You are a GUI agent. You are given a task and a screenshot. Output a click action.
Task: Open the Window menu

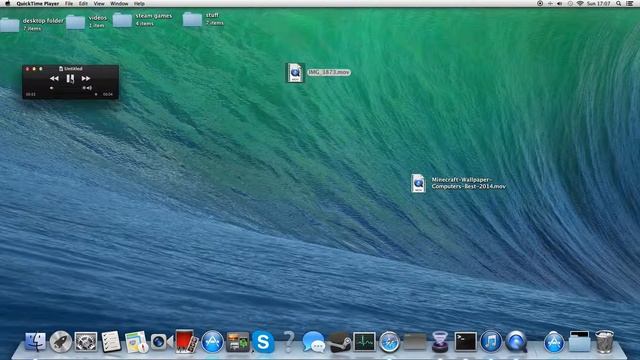119,3
